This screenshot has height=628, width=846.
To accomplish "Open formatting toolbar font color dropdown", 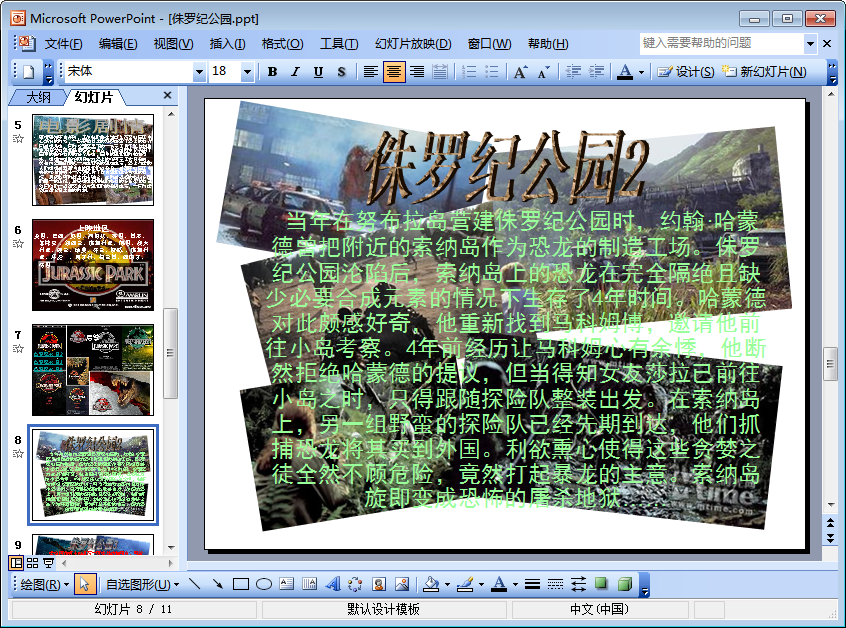I will pyautogui.click(x=642, y=72).
